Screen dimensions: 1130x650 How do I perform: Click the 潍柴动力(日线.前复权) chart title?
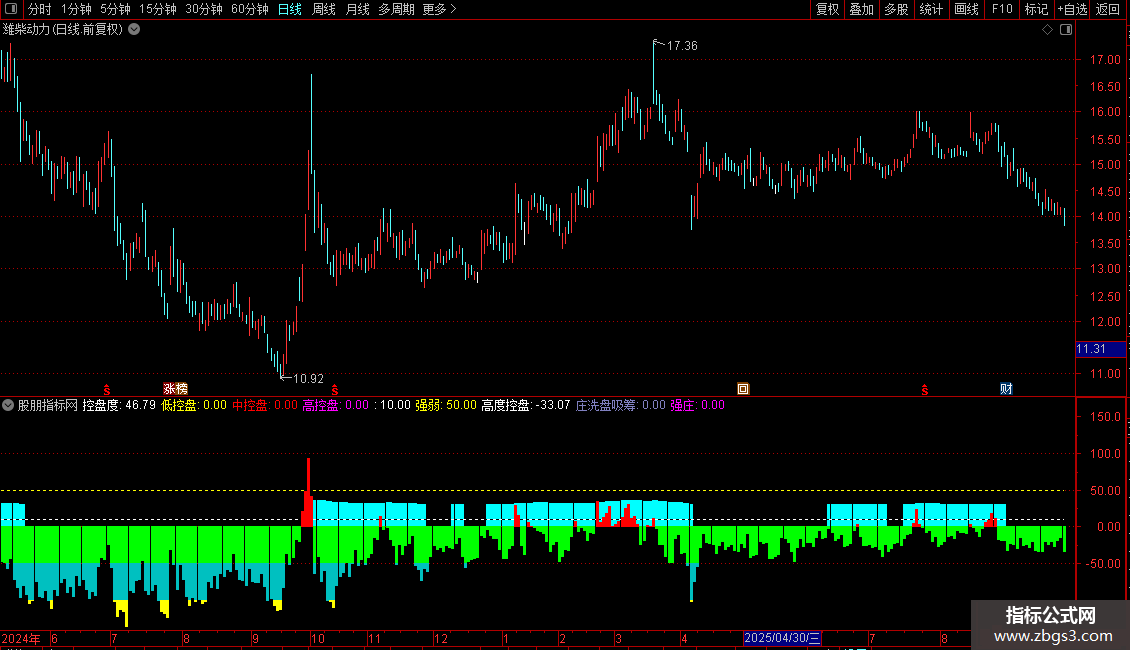pos(63,29)
